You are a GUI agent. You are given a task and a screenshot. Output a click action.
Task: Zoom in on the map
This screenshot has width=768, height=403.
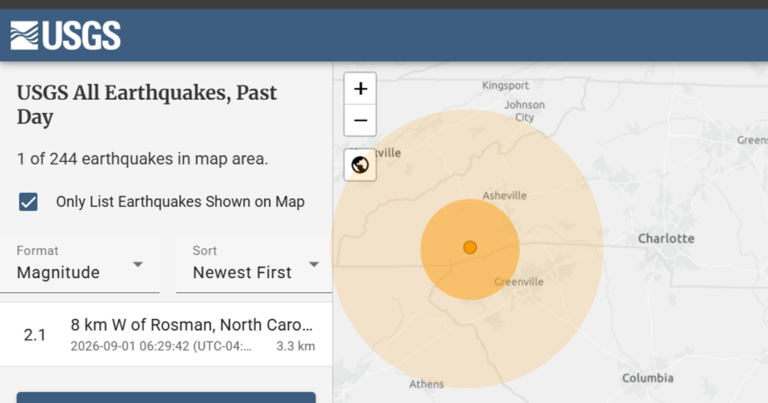(360, 89)
